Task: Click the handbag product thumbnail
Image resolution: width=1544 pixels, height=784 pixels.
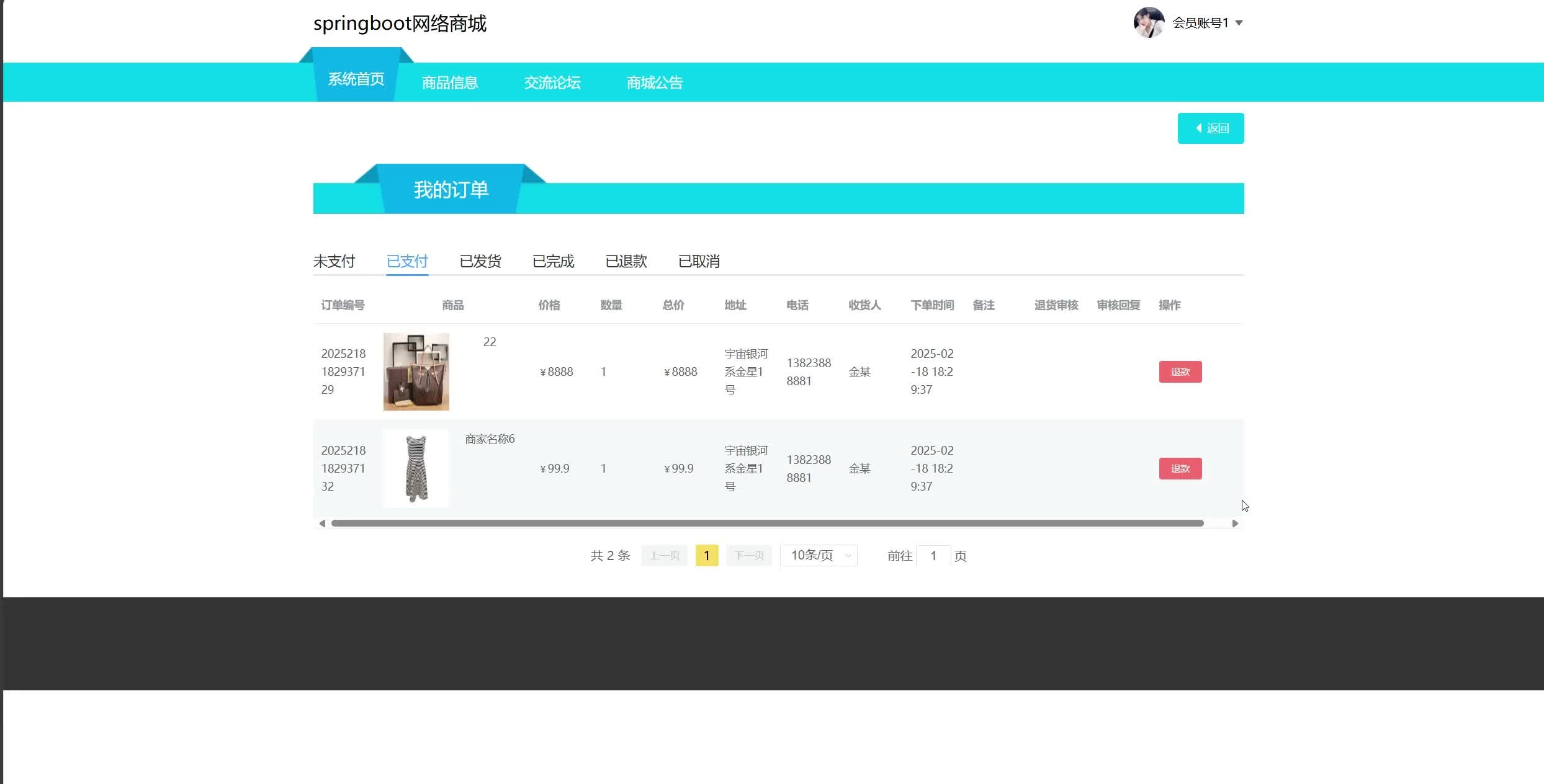Action: (x=416, y=372)
